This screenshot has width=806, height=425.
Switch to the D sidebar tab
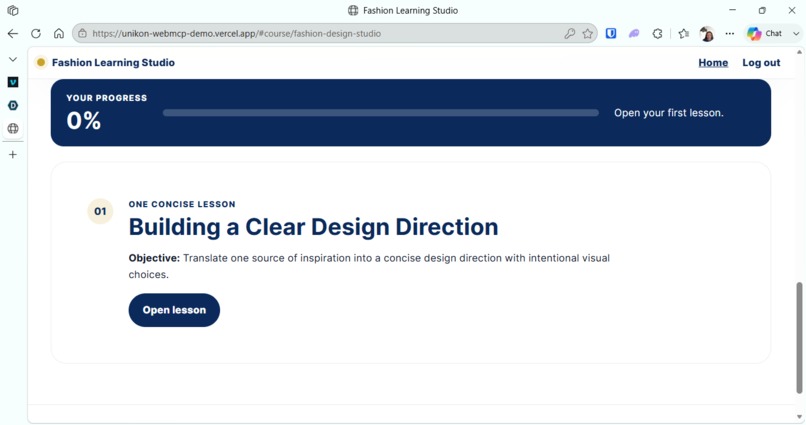tap(13, 105)
